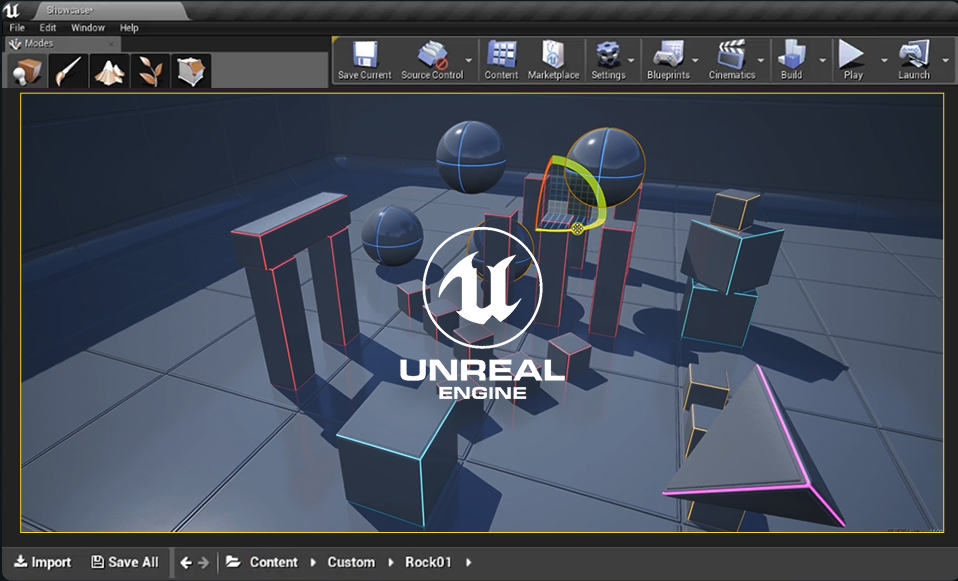Expand the Blueprints dropdown arrow
Image resolution: width=958 pixels, height=581 pixels.
pyautogui.click(x=695, y=60)
